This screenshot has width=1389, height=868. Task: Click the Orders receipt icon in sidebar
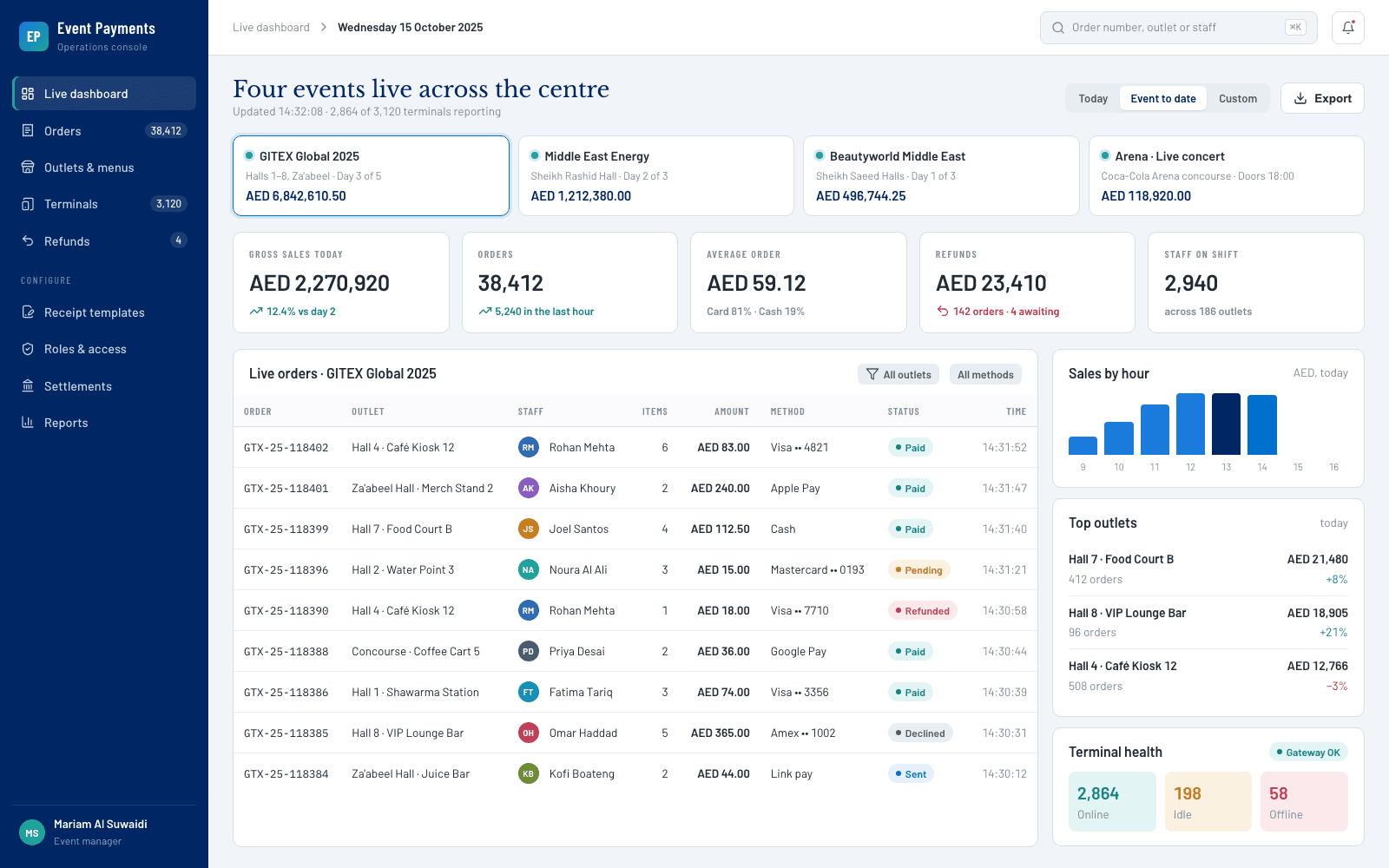click(x=28, y=131)
